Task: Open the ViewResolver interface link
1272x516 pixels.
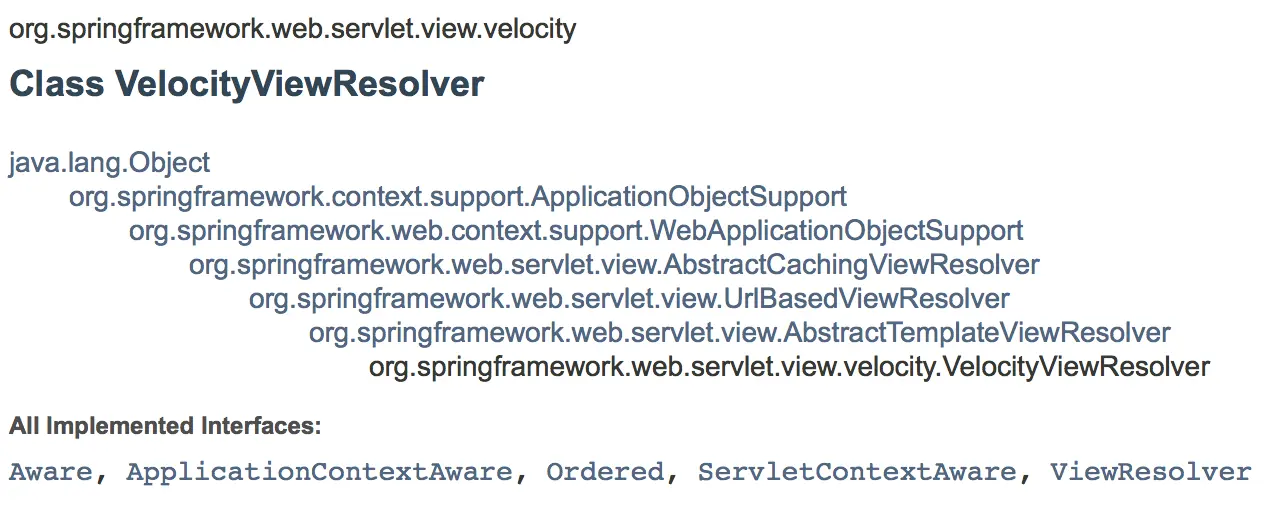Action: (1150, 472)
